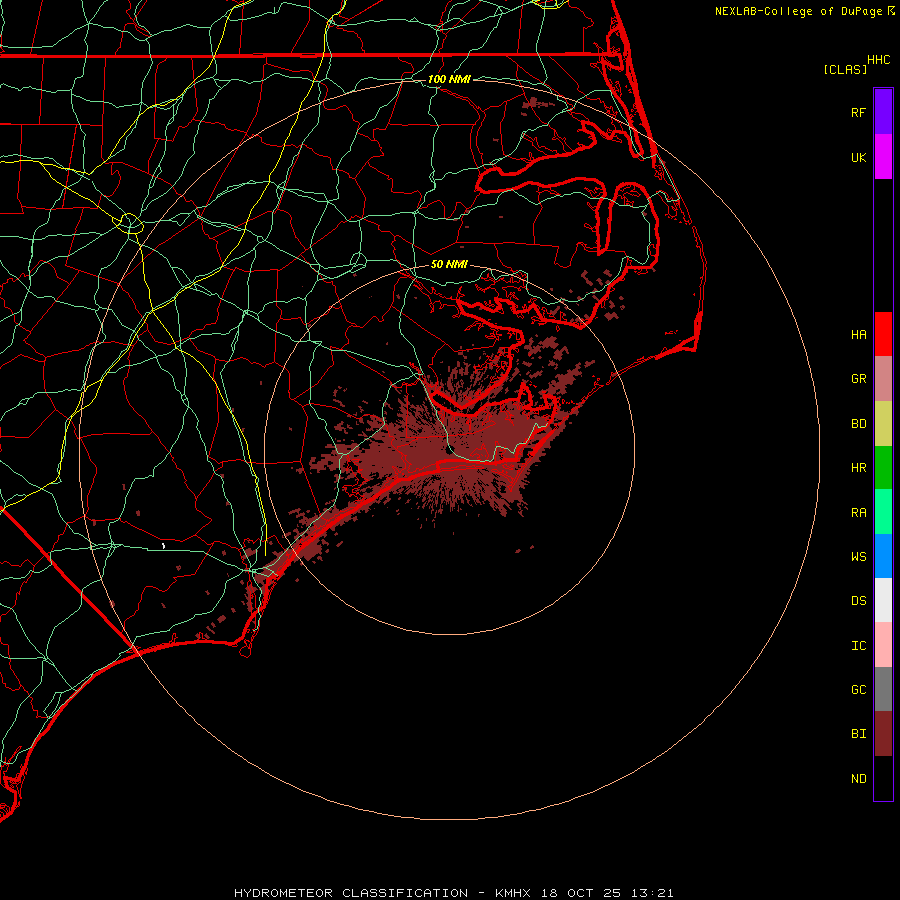Image resolution: width=900 pixels, height=900 pixels.
Task: Click the GR legend label
Action: (x=858, y=379)
